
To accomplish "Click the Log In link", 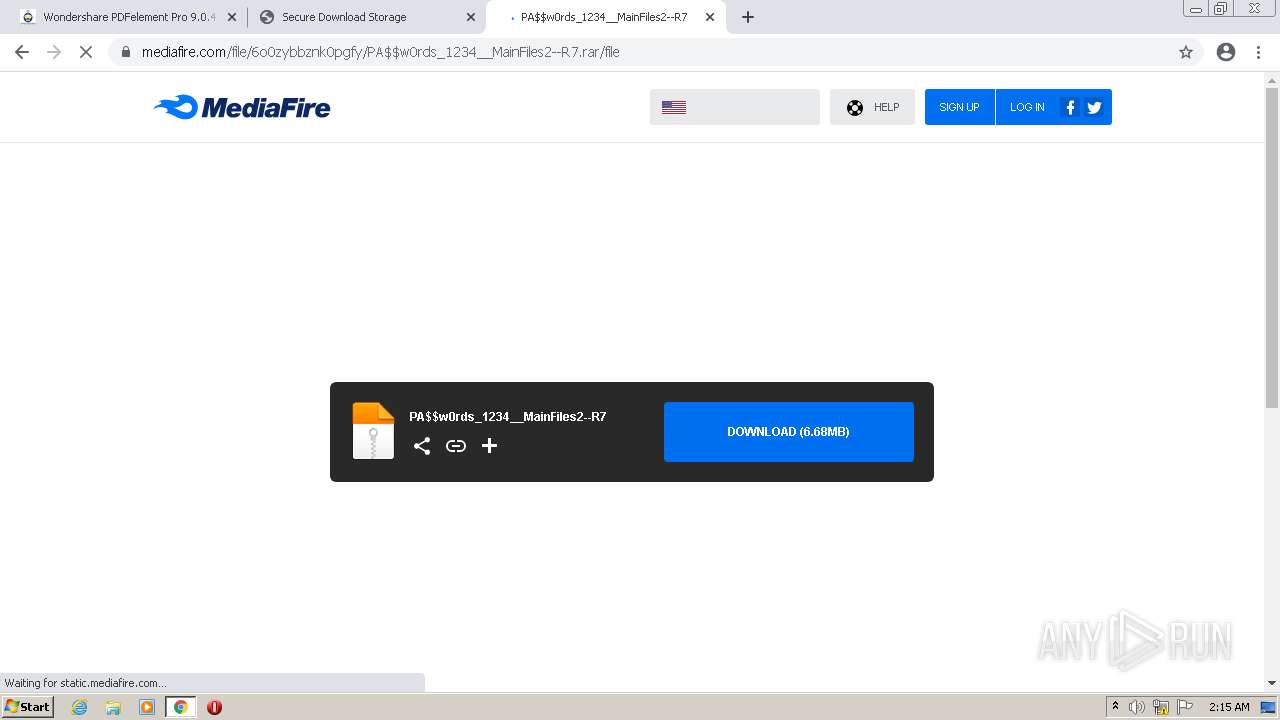I will click(x=1027, y=107).
